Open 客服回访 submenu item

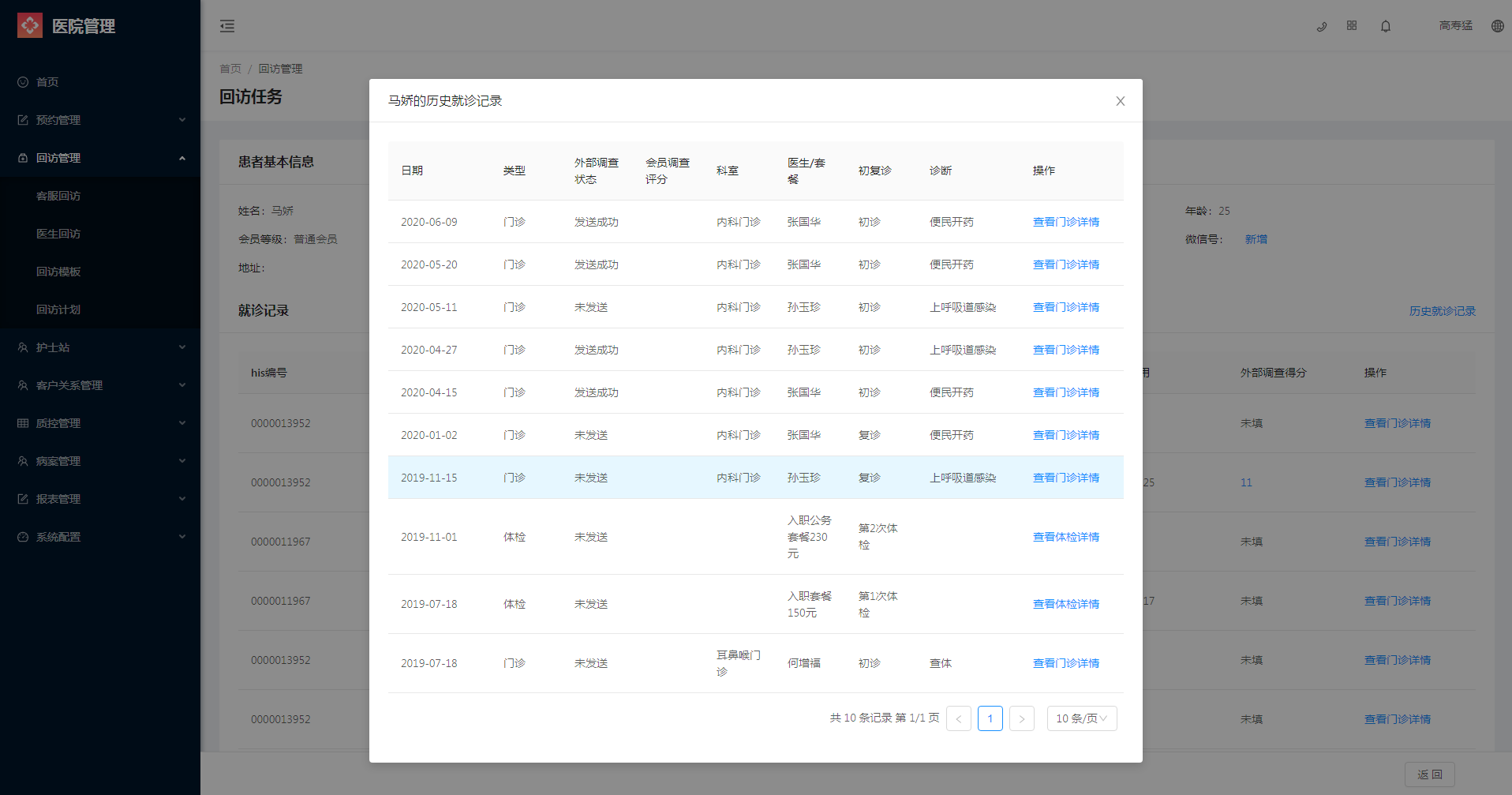(x=58, y=196)
